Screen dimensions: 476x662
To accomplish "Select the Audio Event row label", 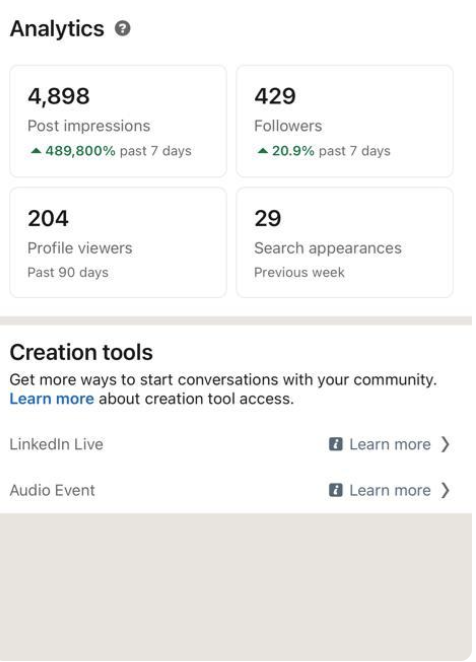I will [x=52, y=490].
